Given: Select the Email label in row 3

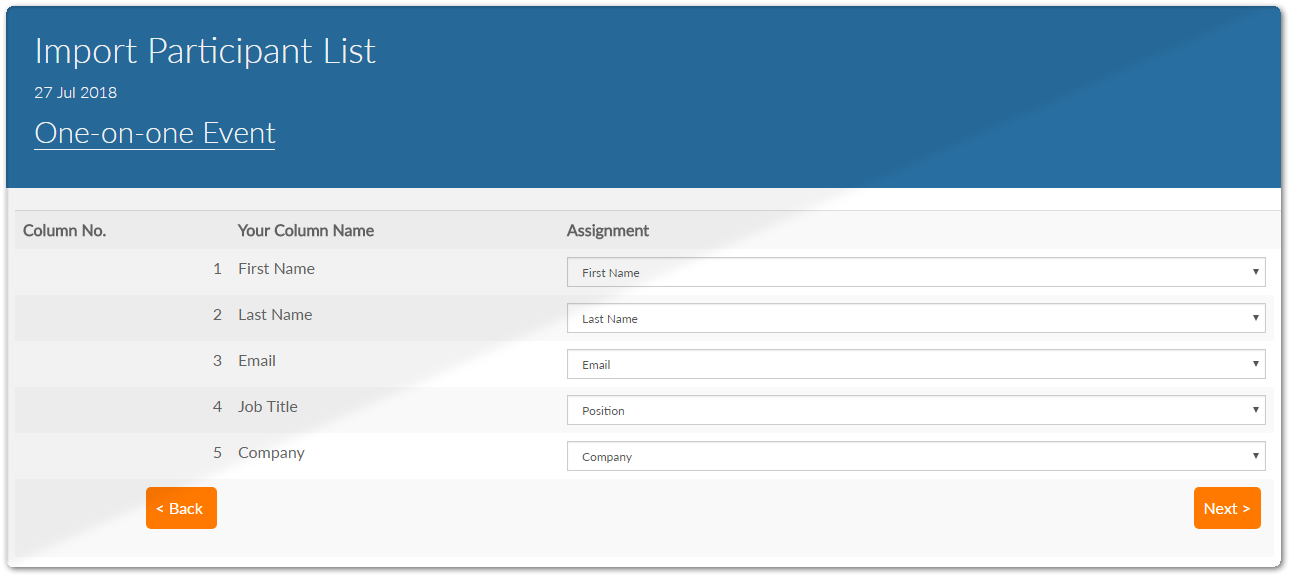Looking at the screenshot, I should point(257,361).
